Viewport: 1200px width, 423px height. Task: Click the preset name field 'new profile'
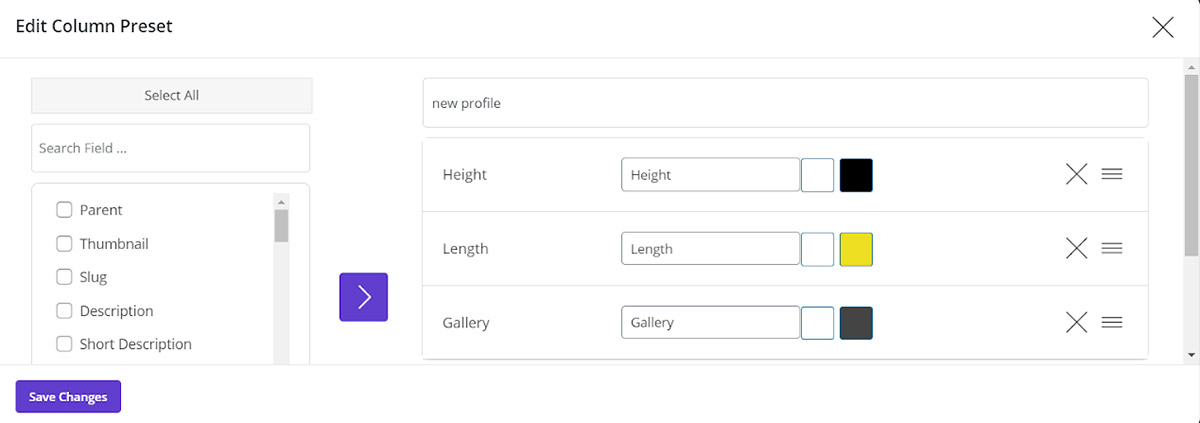[785, 103]
